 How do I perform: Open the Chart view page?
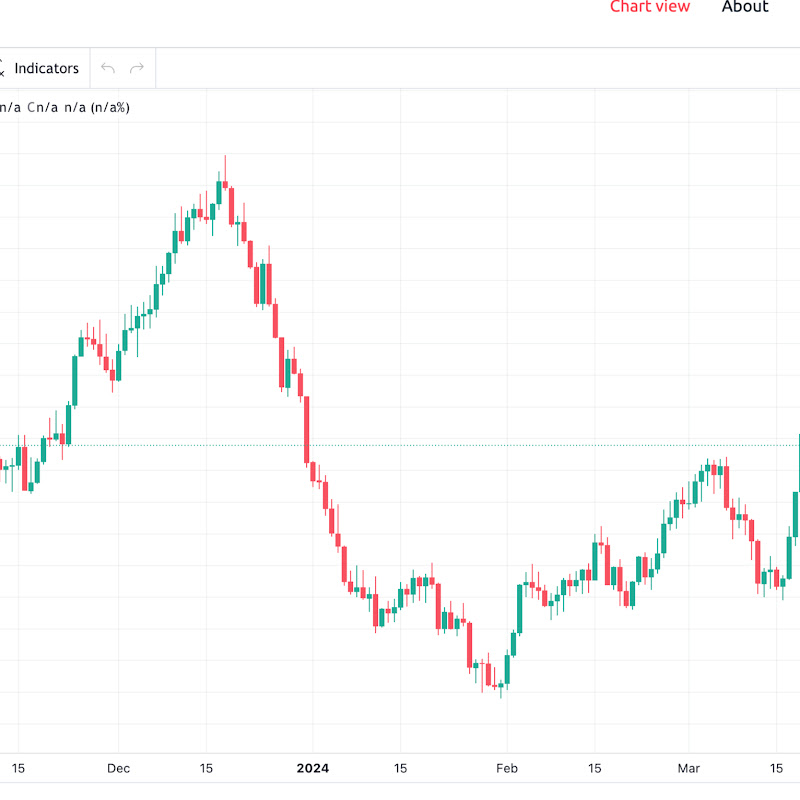pyautogui.click(x=650, y=7)
